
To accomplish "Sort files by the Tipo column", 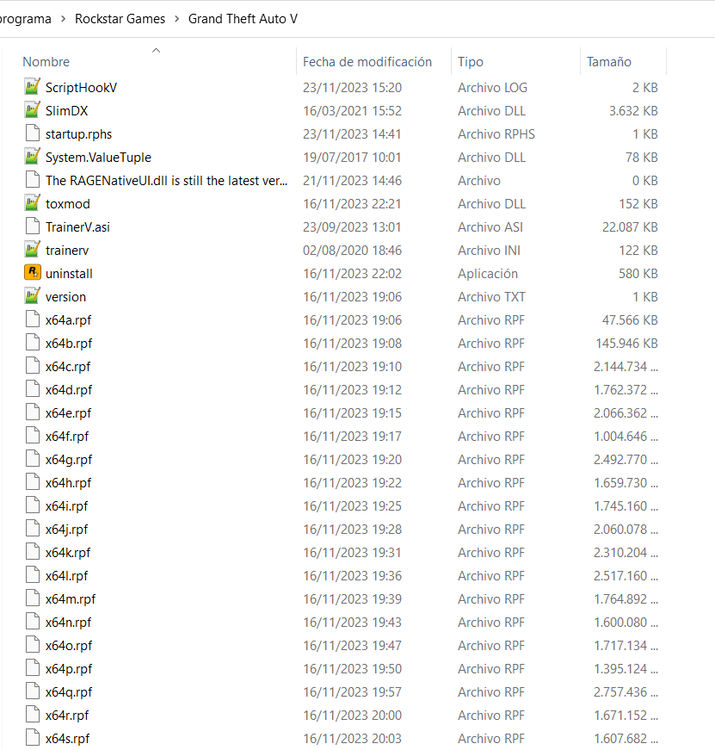I will click(x=471, y=62).
